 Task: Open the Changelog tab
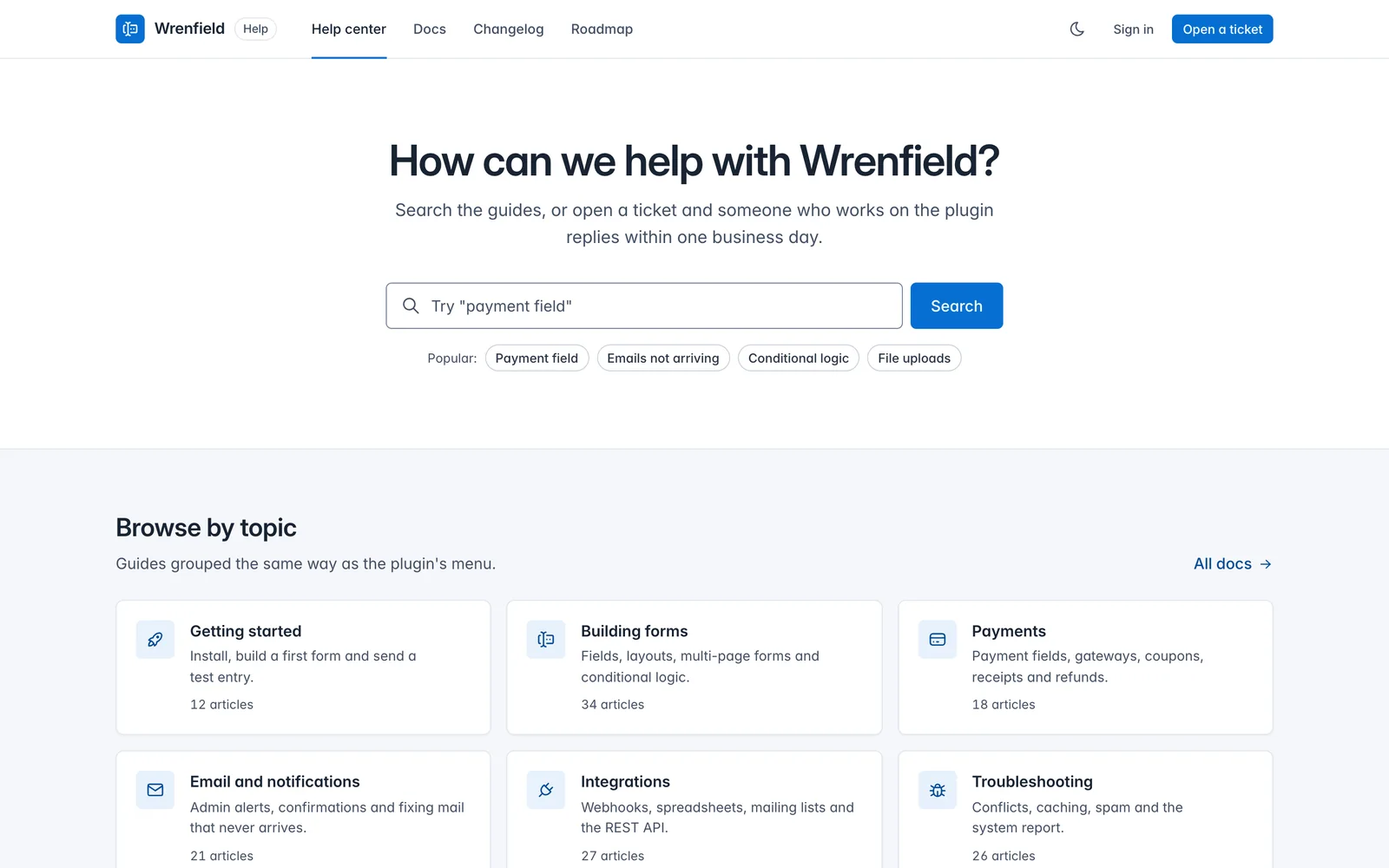pos(509,29)
